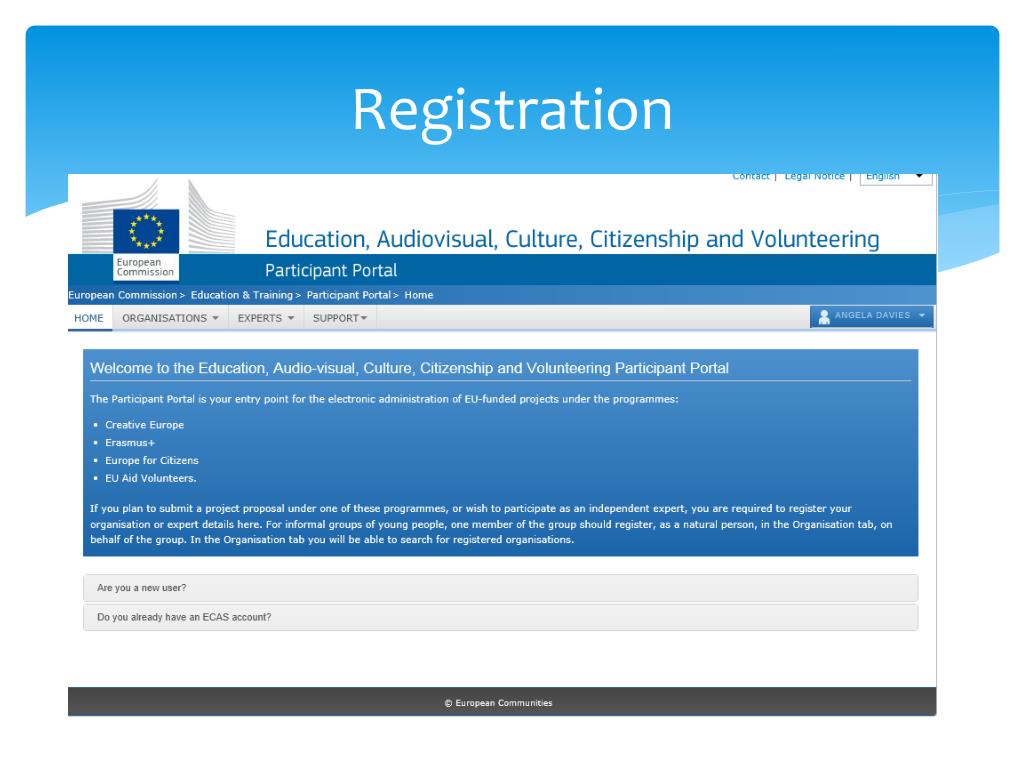Follow the Education & Training breadcrumb

click(242, 295)
